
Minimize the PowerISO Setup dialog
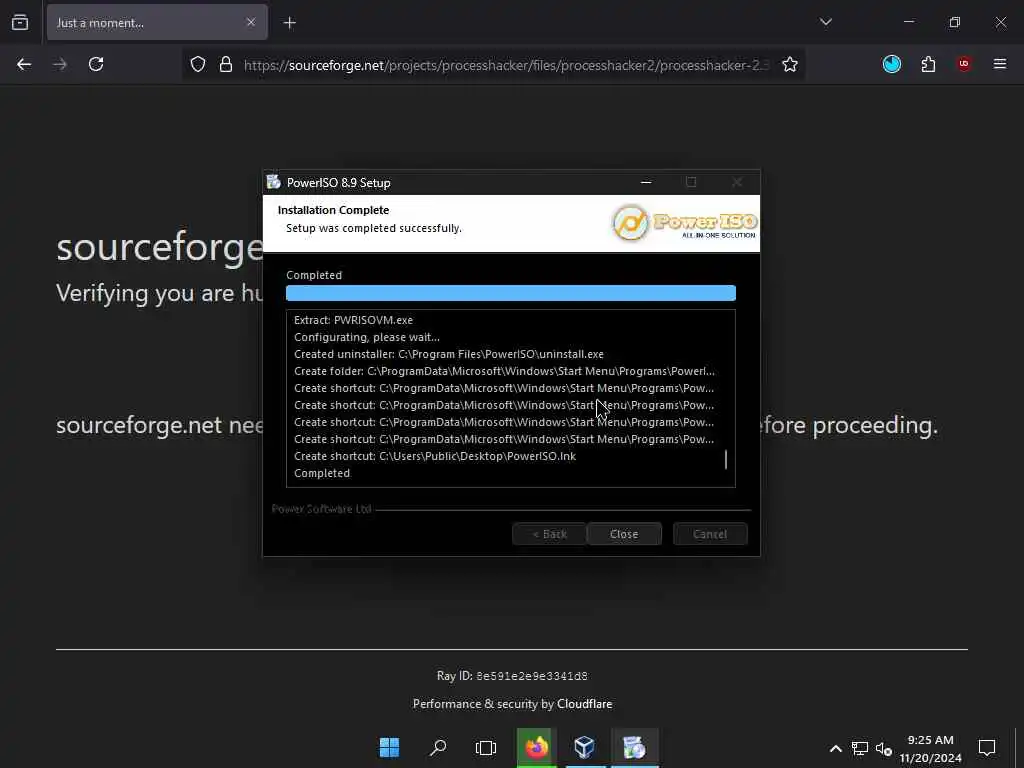[646, 182]
